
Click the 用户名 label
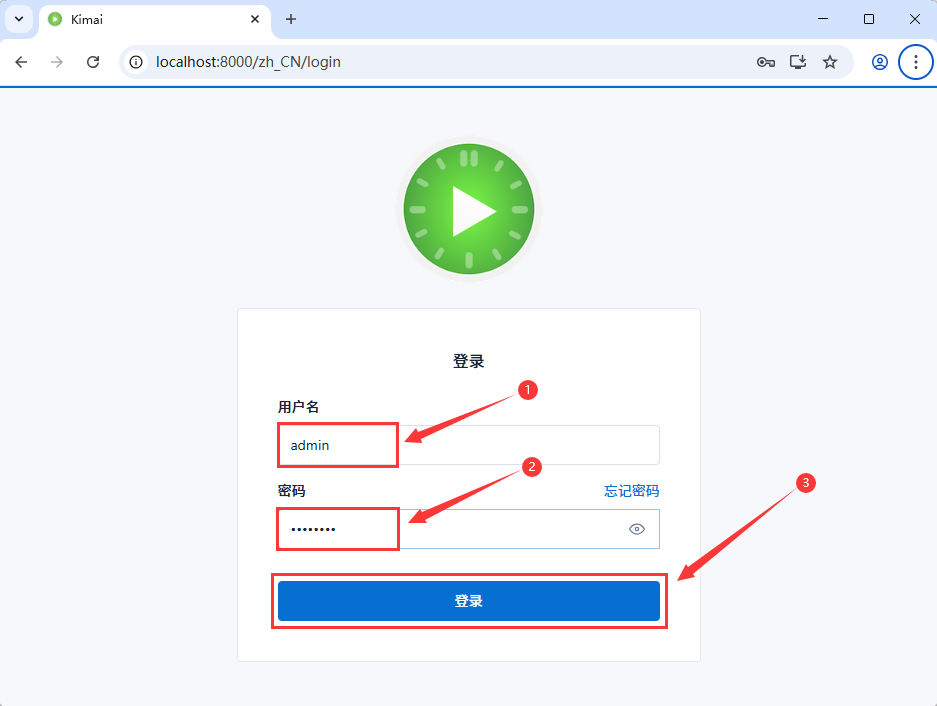(298, 407)
